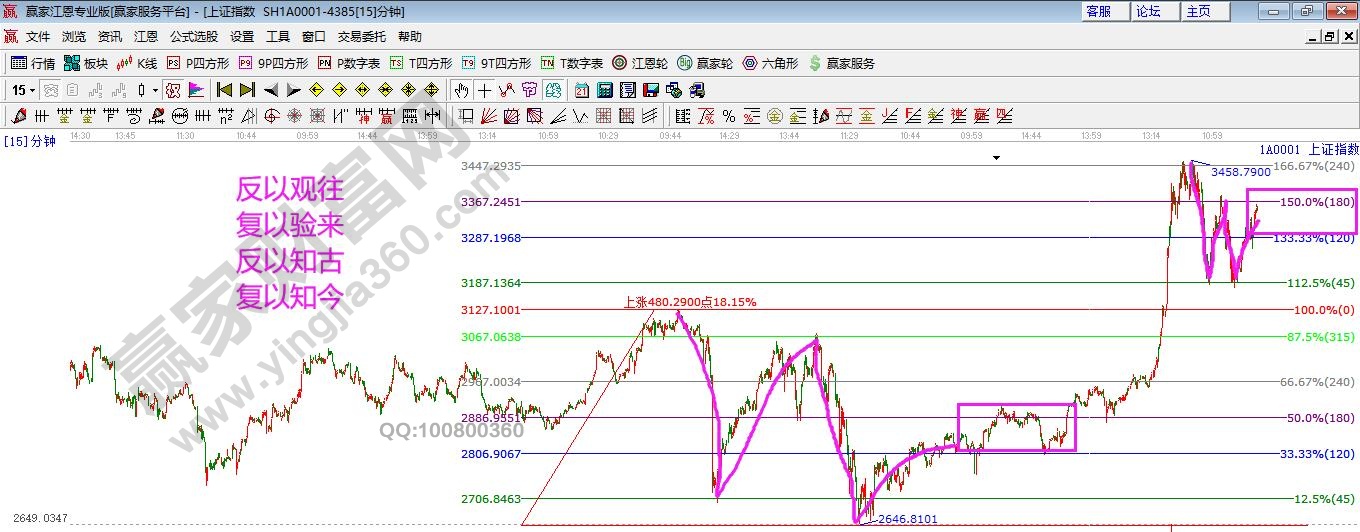Open the 公式选股 menu

pos(193,36)
